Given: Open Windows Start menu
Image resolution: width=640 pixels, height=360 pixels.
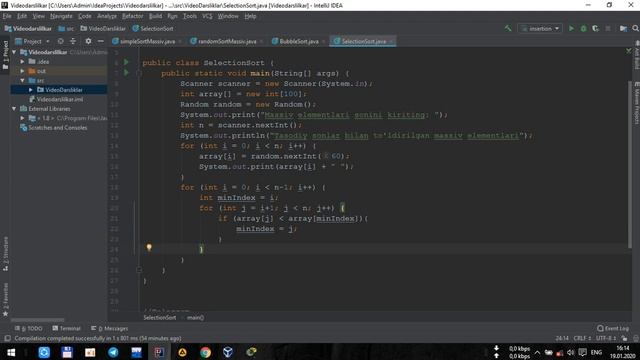Looking at the screenshot, I should [11, 352].
